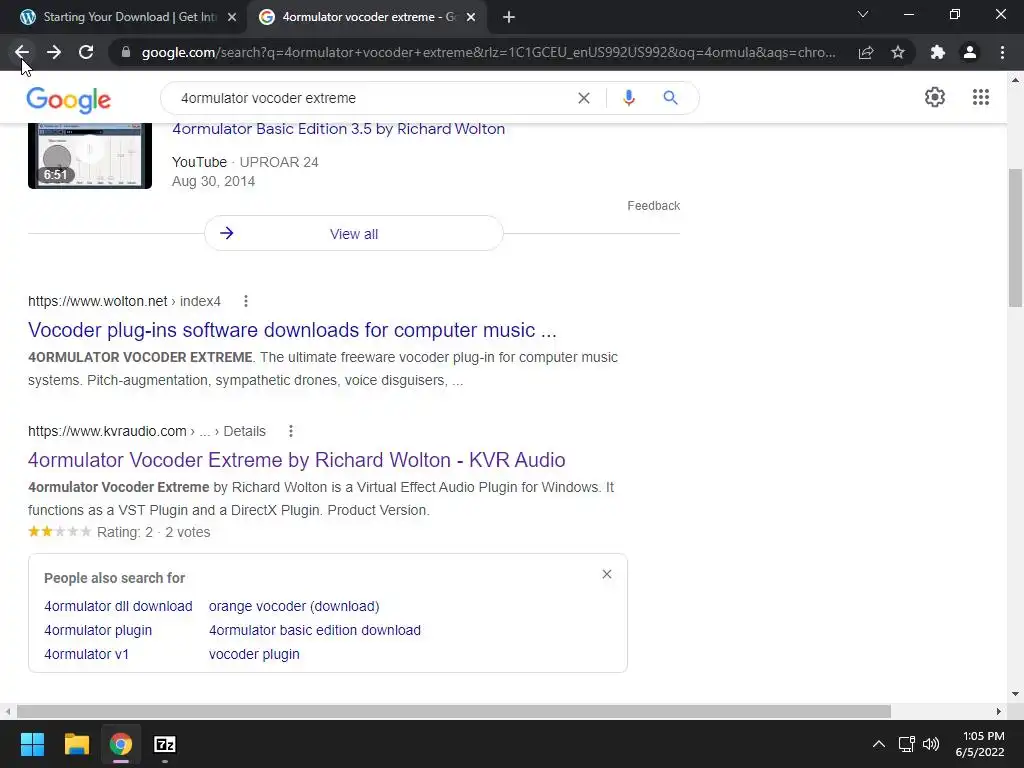Close the Starting Your Download tab
1024x768 pixels.
tap(232, 18)
